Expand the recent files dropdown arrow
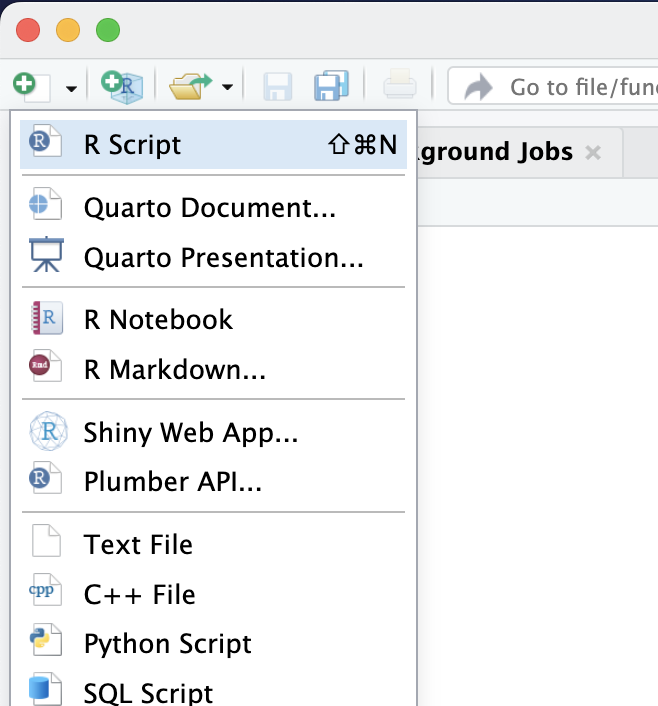 point(227,87)
